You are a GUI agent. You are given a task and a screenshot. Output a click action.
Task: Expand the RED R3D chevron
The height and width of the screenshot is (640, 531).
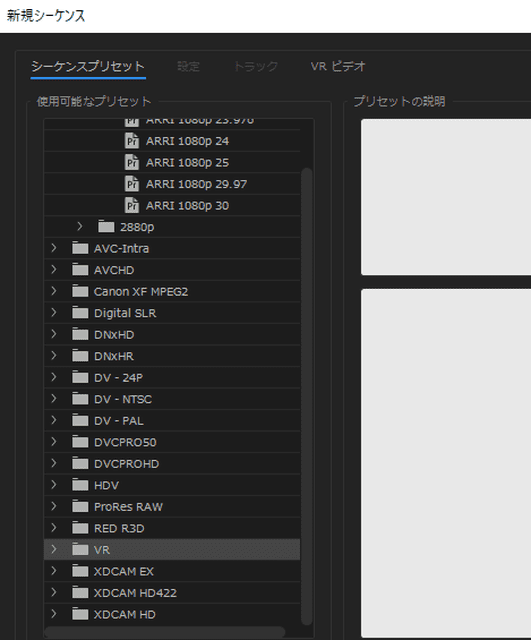coord(54,528)
